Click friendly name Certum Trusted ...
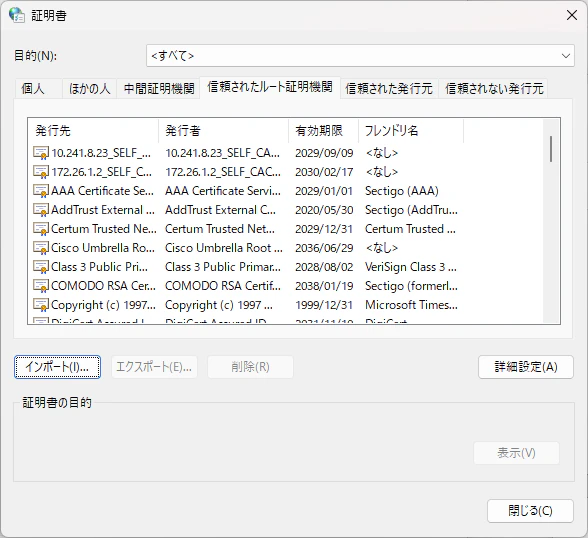 coord(410,229)
